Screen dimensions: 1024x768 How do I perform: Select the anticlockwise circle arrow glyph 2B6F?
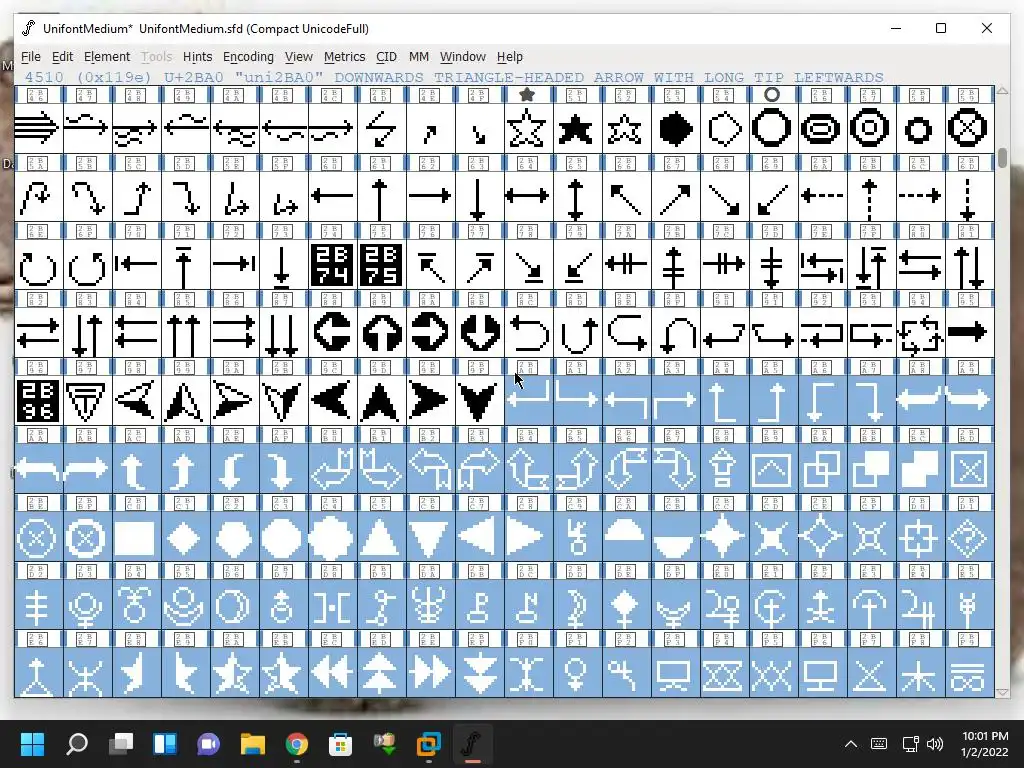pyautogui.click(x=87, y=264)
